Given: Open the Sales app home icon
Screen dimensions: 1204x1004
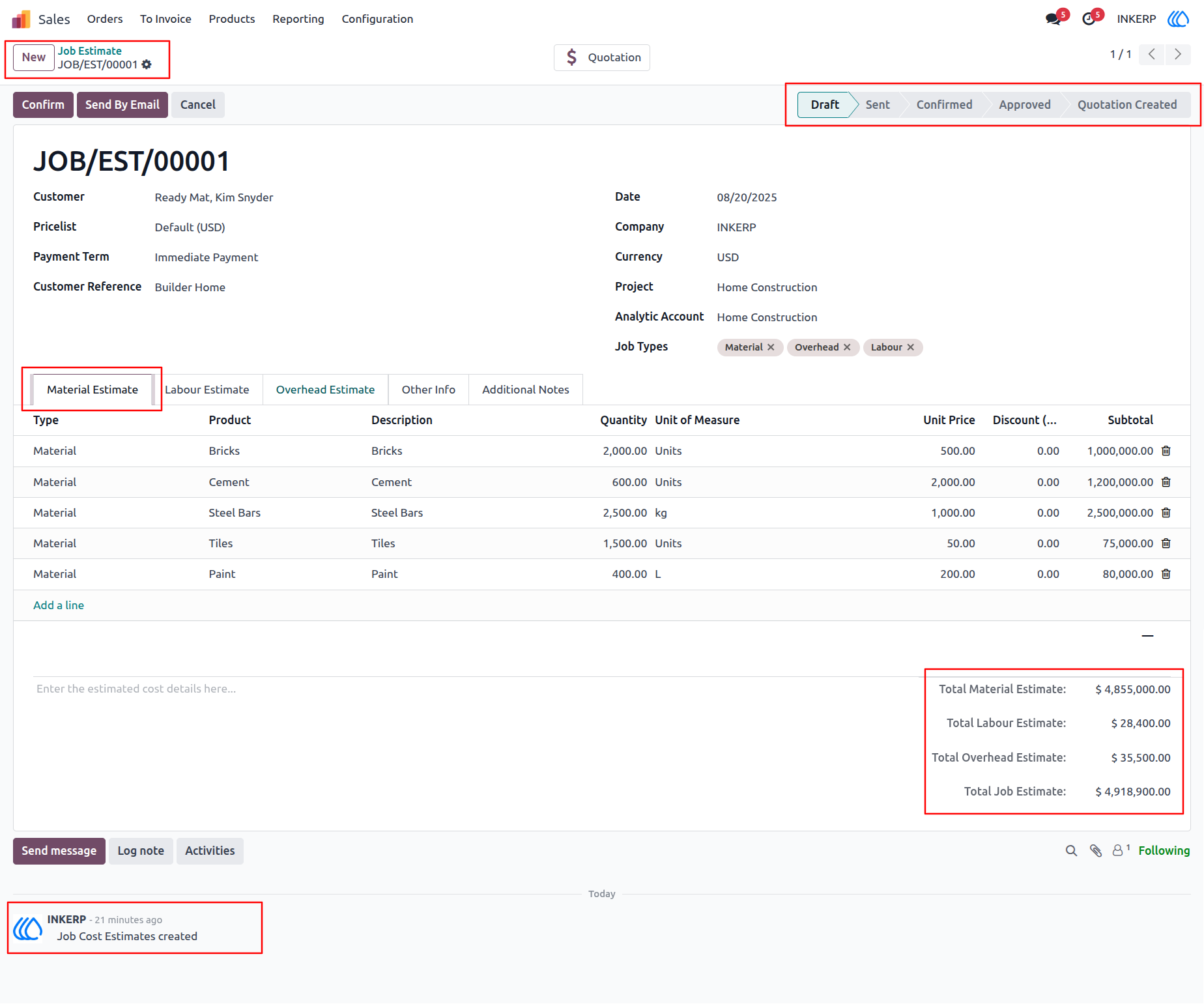Looking at the screenshot, I should [21, 19].
